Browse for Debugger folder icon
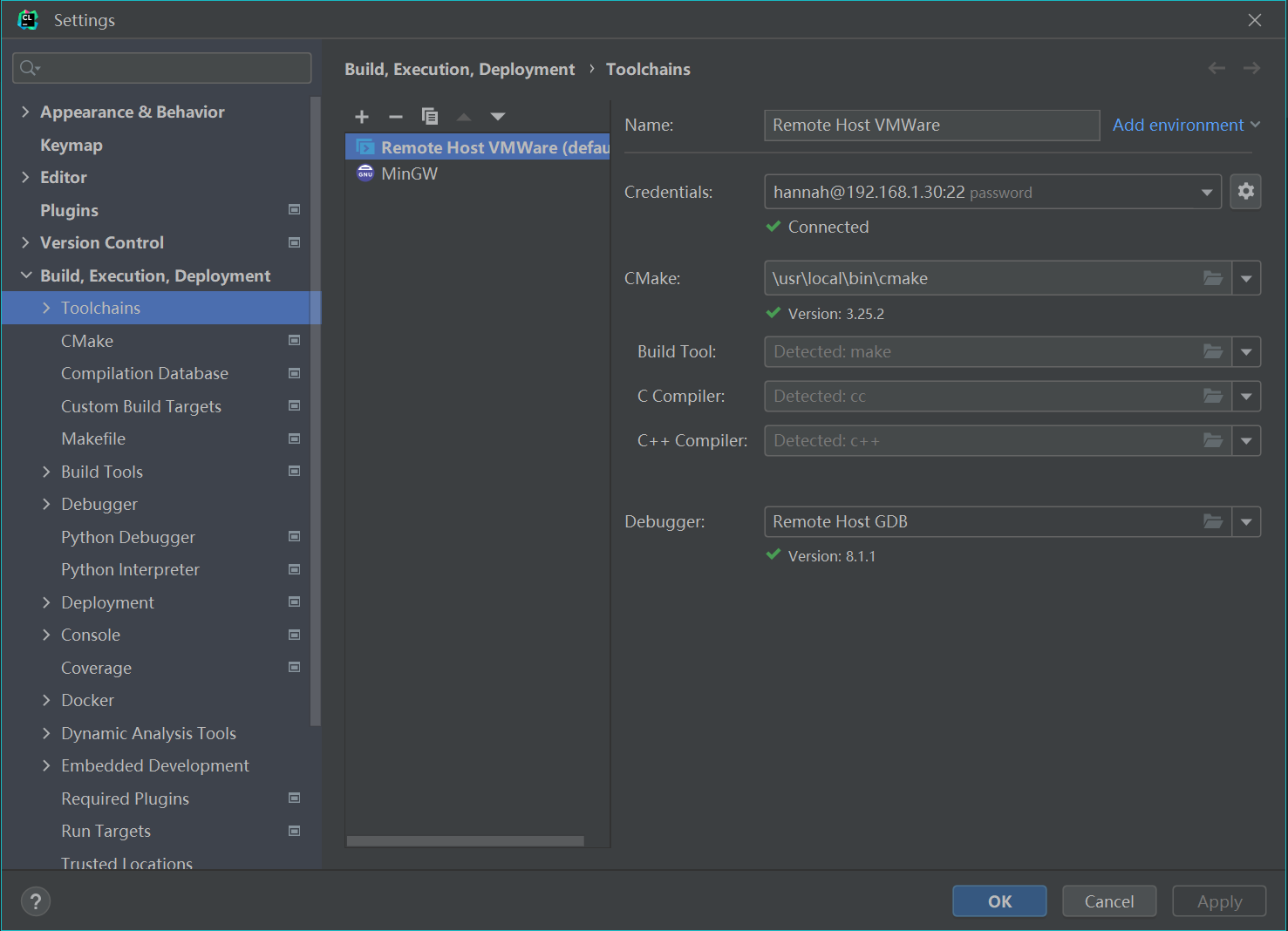This screenshot has height=931, width=1288. point(1213,521)
